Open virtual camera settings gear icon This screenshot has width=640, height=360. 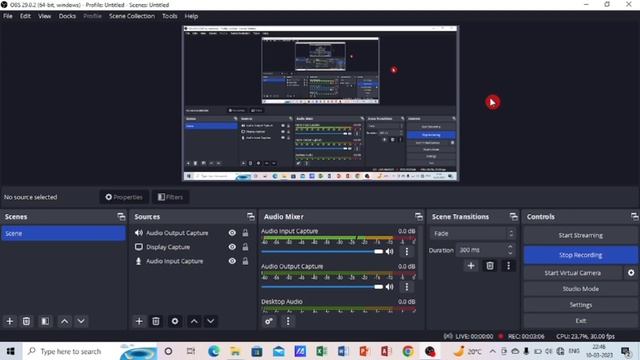pos(631,273)
